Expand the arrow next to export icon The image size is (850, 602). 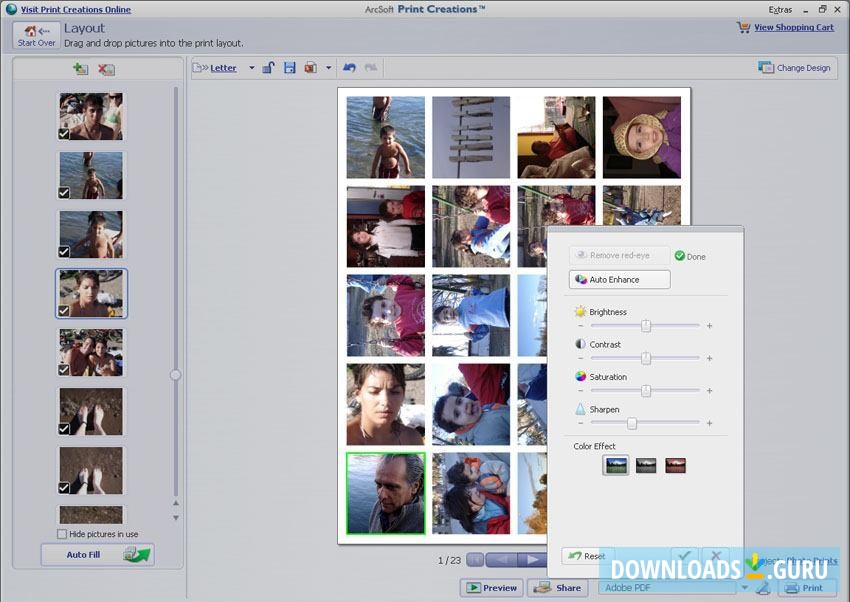[328, 68]
